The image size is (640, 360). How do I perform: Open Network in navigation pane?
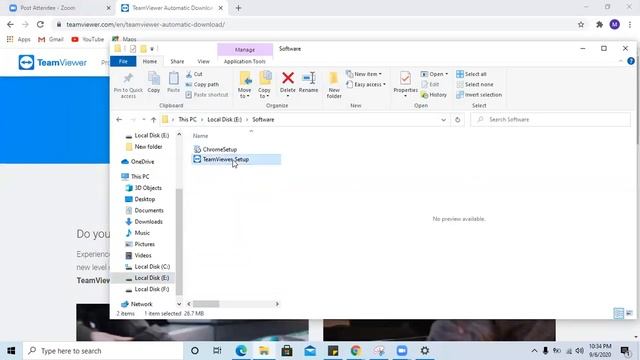click(x=137, y=304)
